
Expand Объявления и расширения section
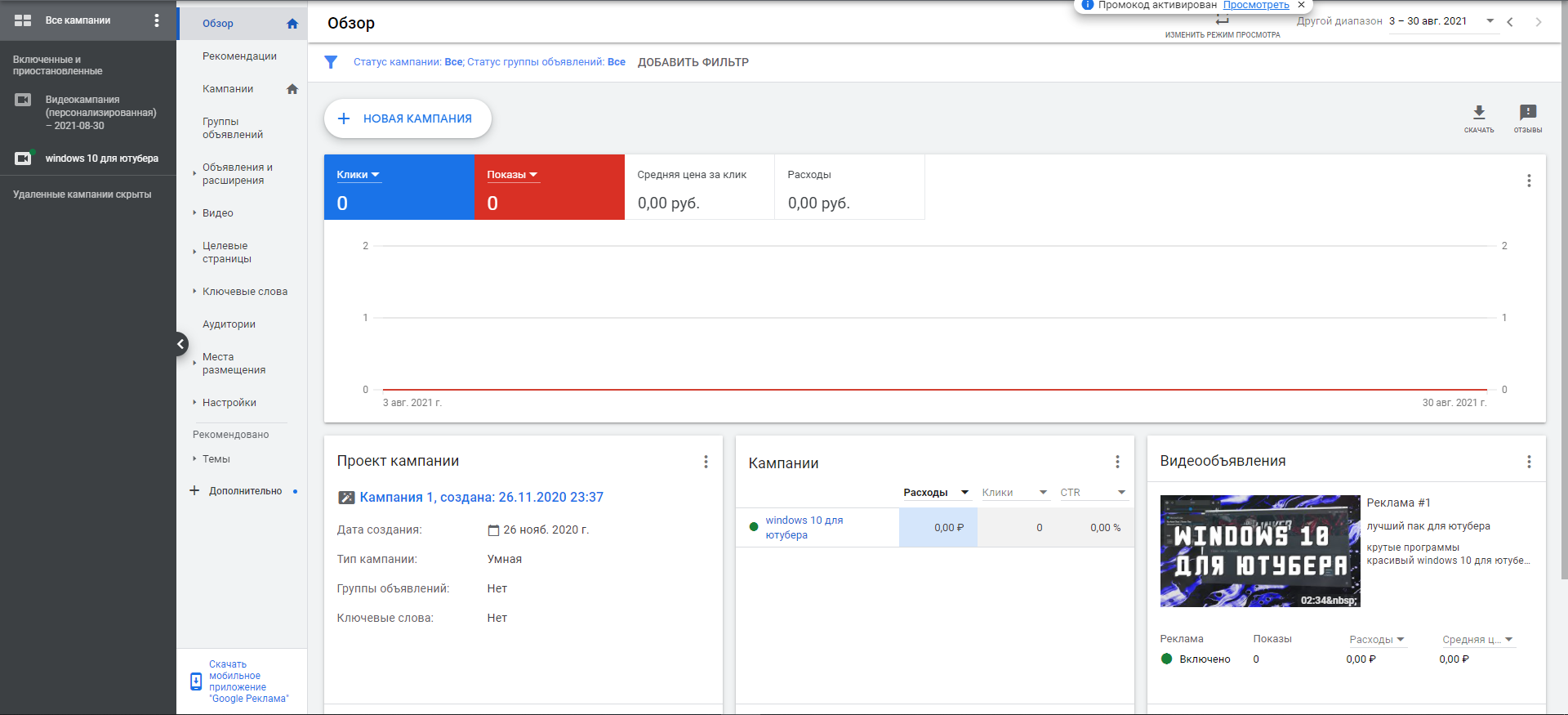point(194,174)
